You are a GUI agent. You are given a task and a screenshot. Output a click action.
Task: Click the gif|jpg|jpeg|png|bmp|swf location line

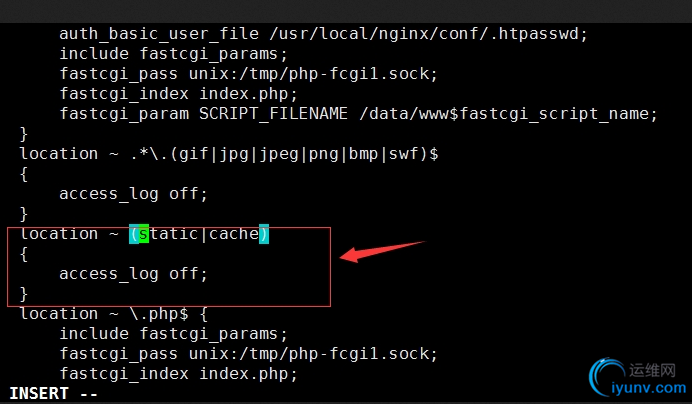click(x=229, y=153)
